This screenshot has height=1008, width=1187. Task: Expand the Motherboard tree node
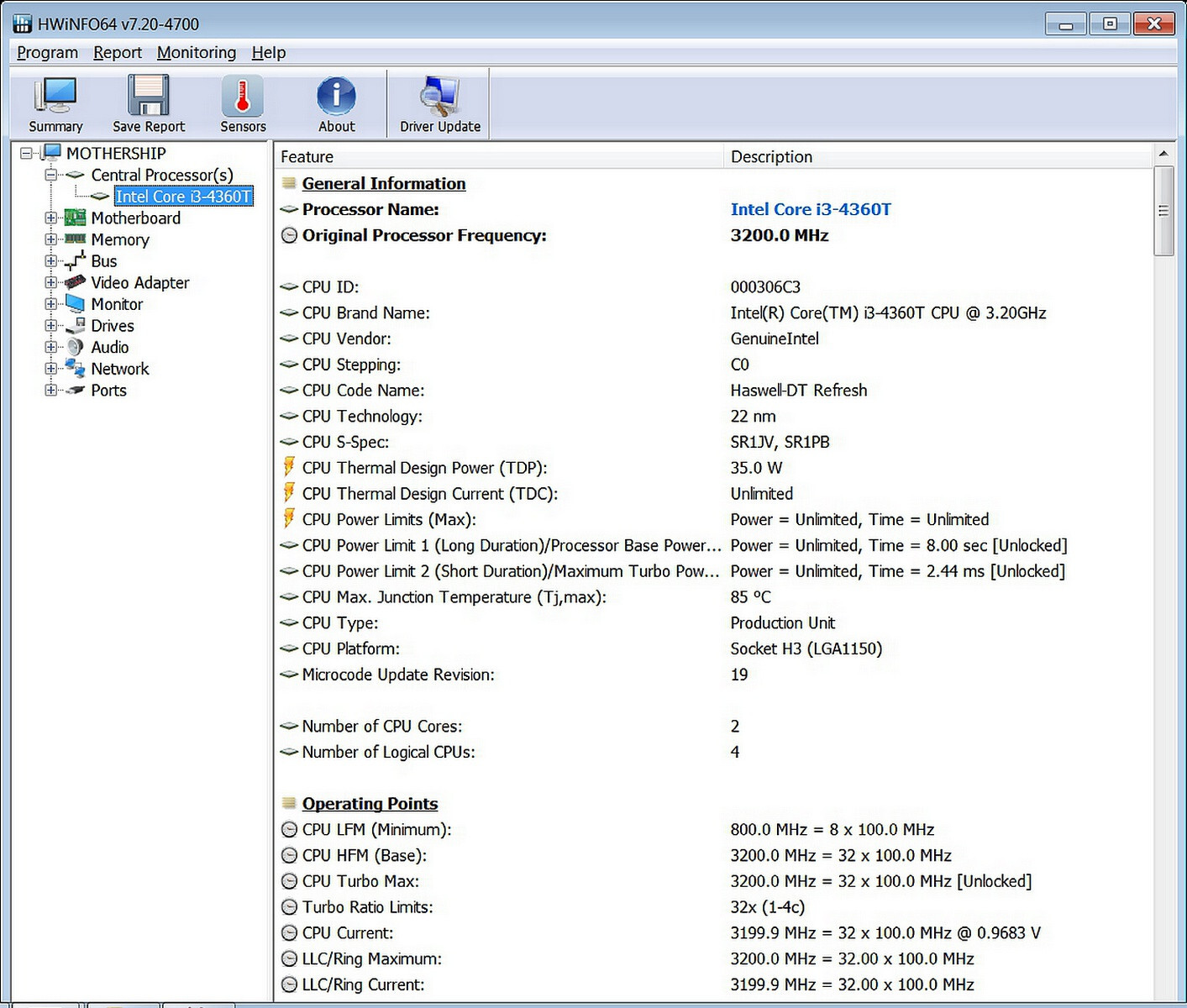[x=51, y=218]
